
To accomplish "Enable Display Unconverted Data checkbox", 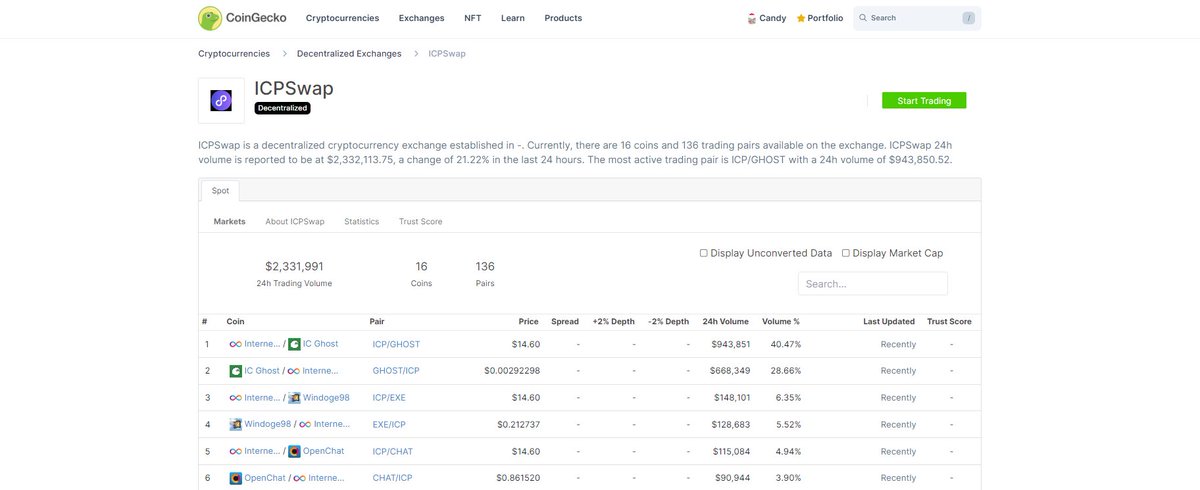I will (703, 253).
